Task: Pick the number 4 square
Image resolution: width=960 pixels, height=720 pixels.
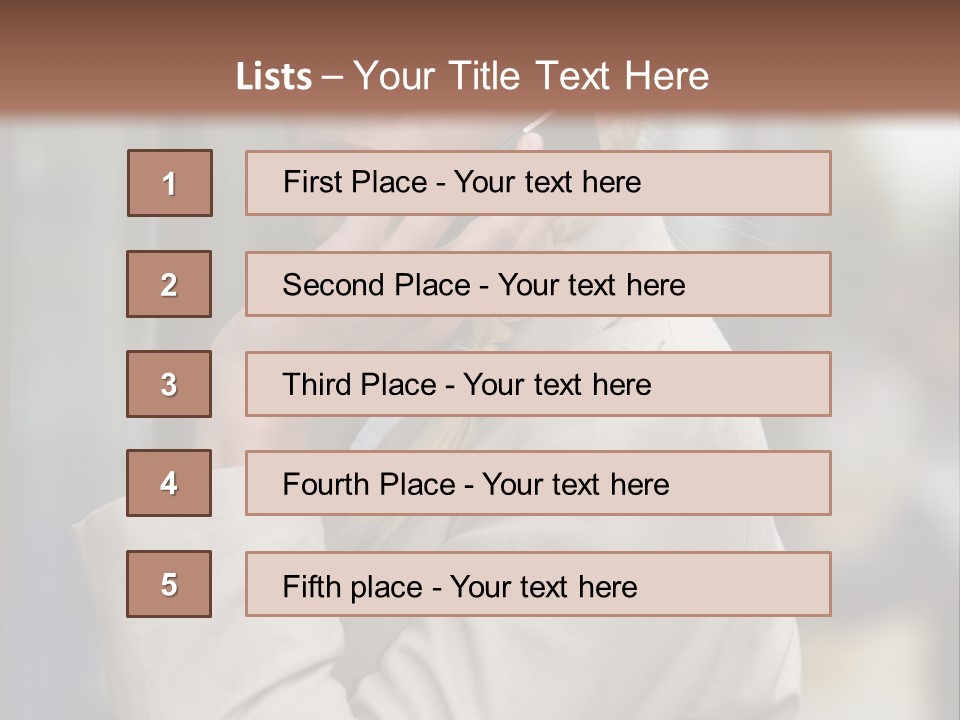Action: click(x=169, y=483)
